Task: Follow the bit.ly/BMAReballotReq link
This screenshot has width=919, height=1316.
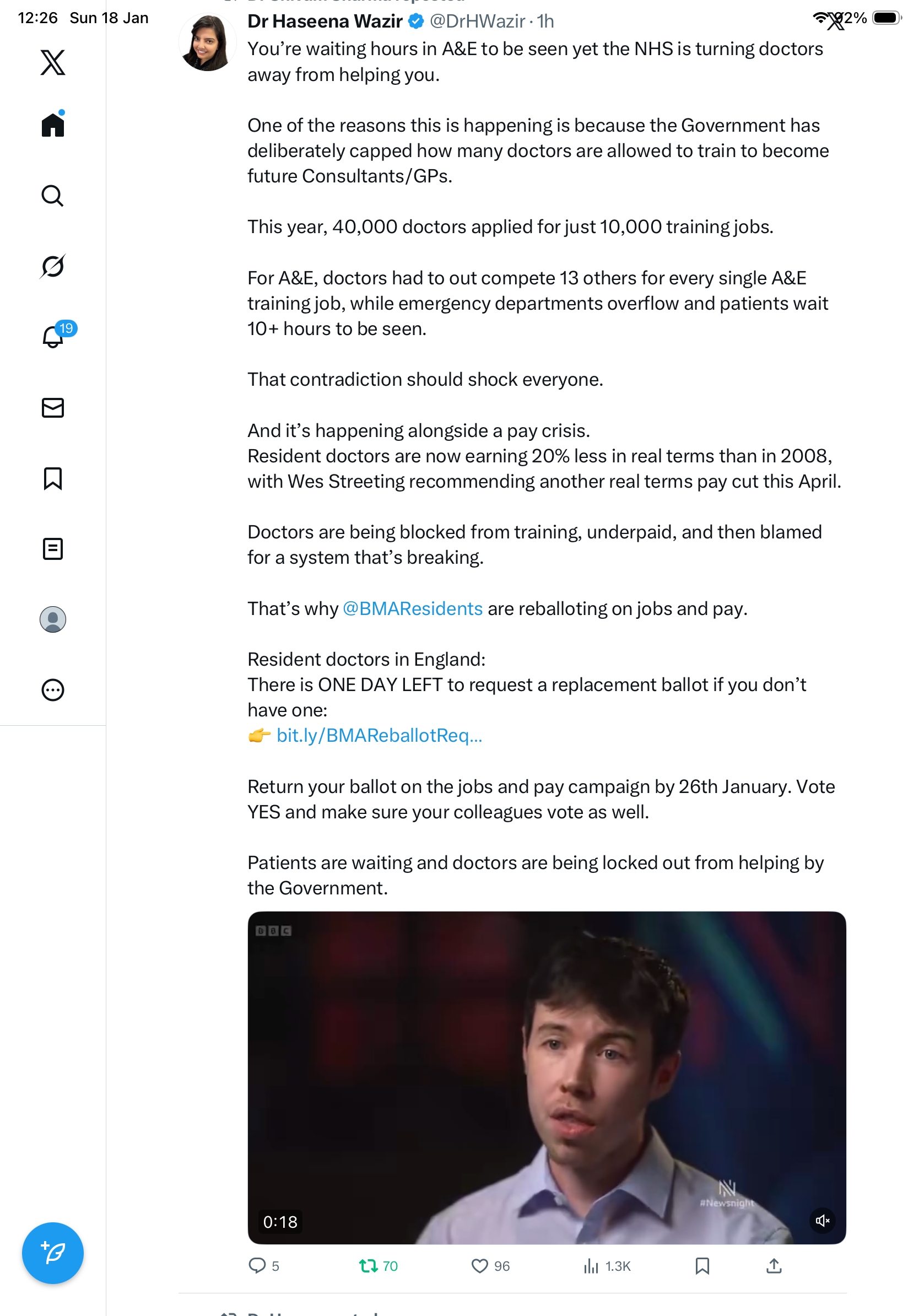Action: 379,735
